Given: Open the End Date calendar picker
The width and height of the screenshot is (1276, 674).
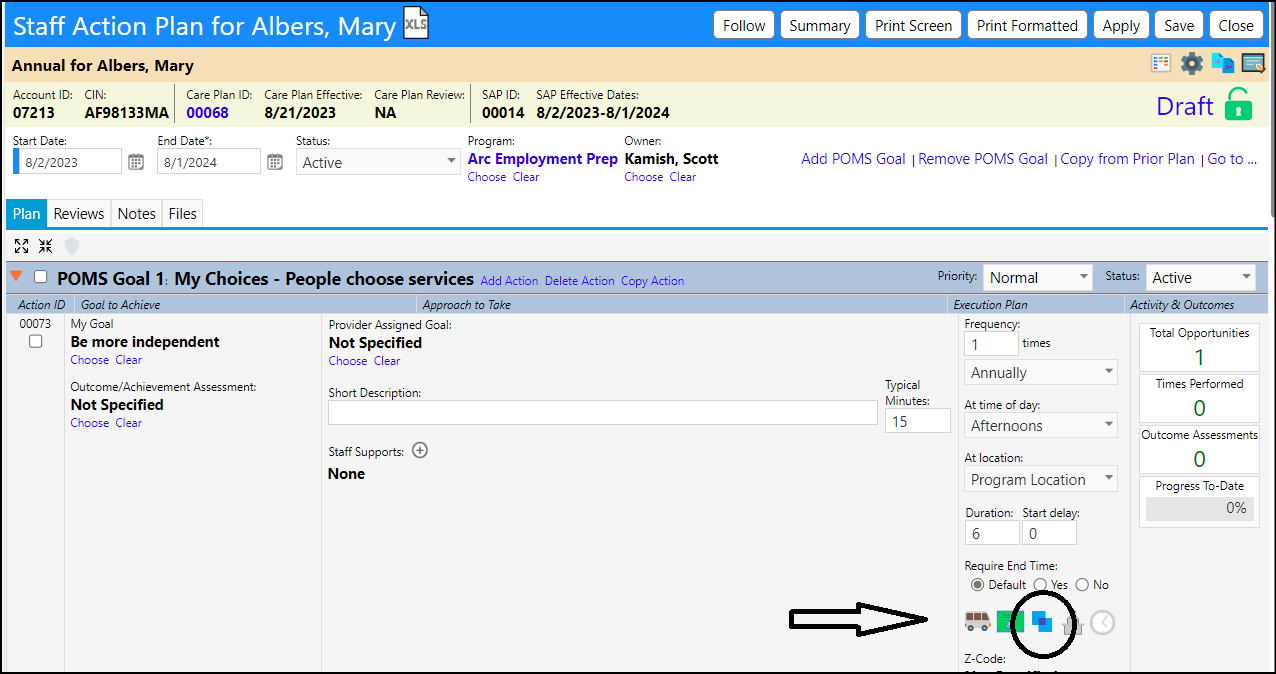Looking at the screenshot, I should [x=275, y=161].
